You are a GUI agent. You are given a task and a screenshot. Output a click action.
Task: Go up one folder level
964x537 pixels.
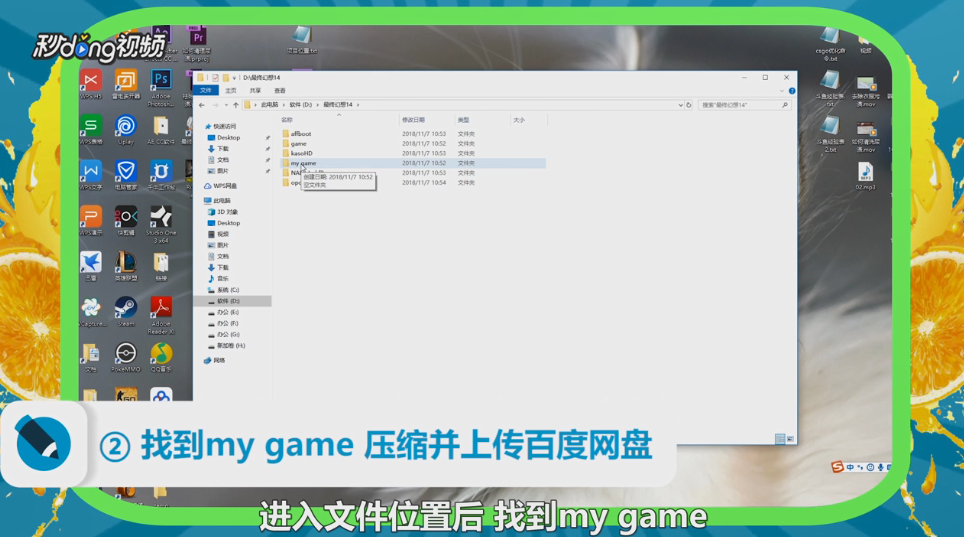[235, 105]
